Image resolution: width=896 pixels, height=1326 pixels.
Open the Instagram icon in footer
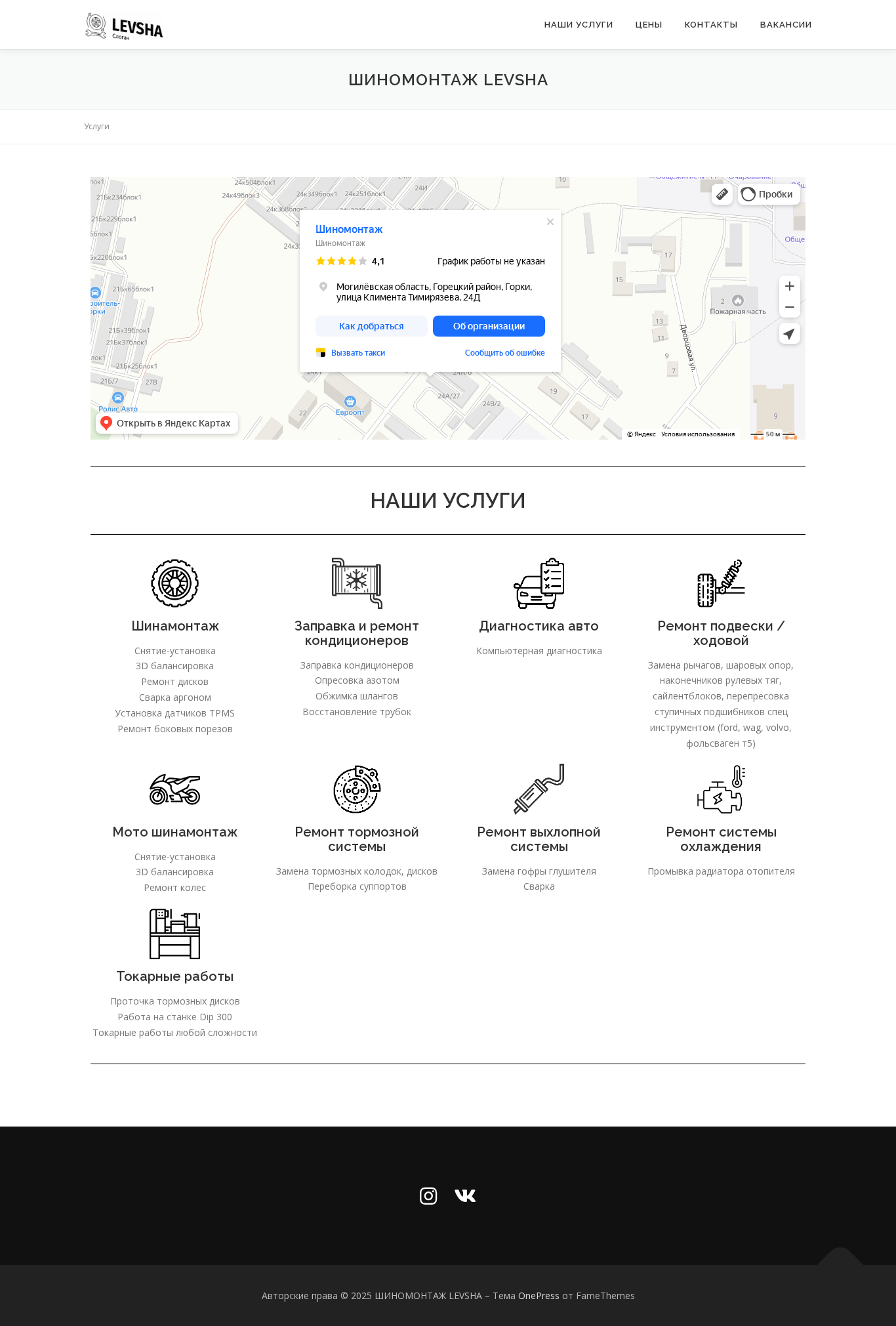click(x=428, y=1196)
